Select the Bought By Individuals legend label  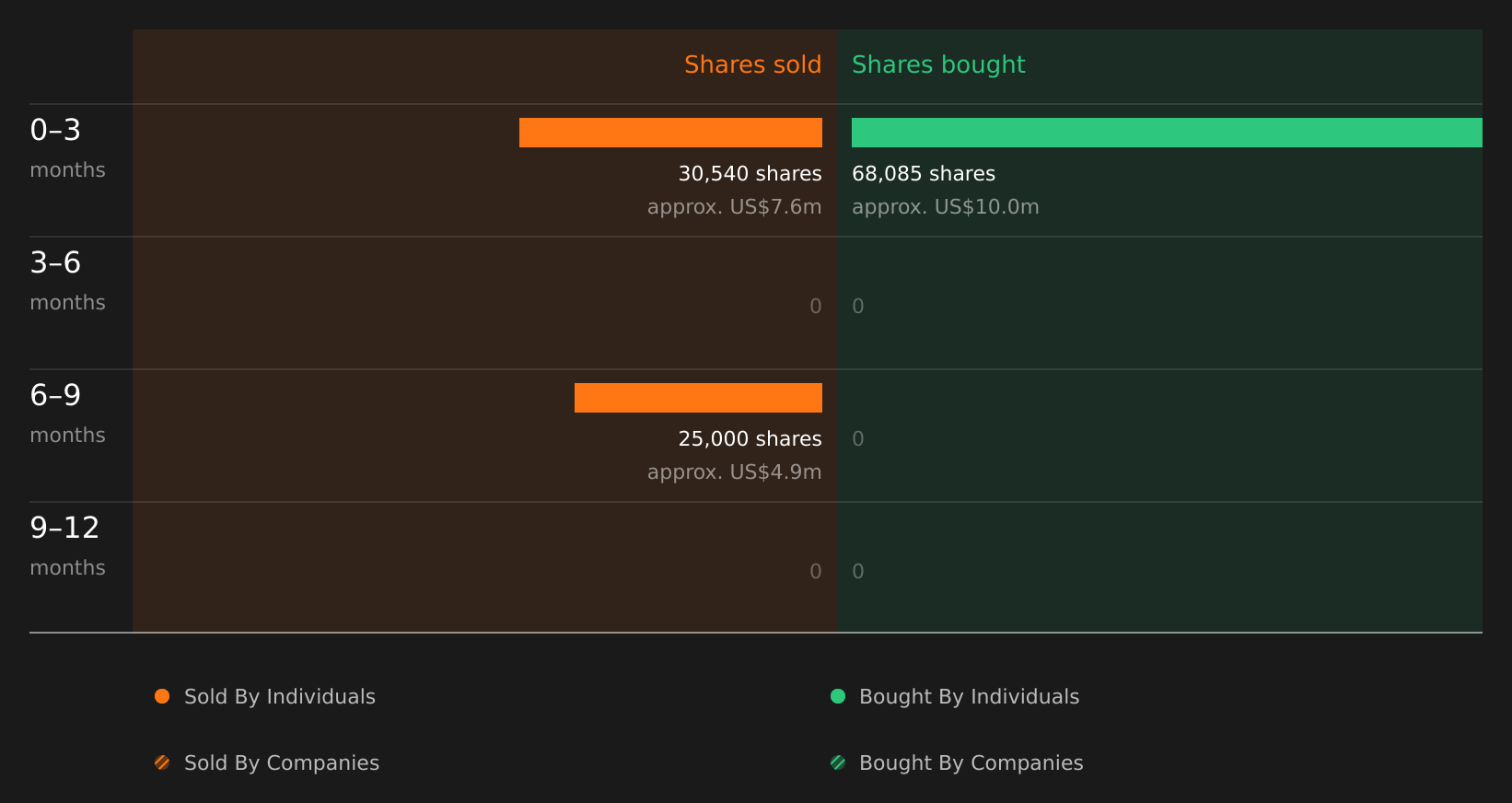(x=969, y=697)
